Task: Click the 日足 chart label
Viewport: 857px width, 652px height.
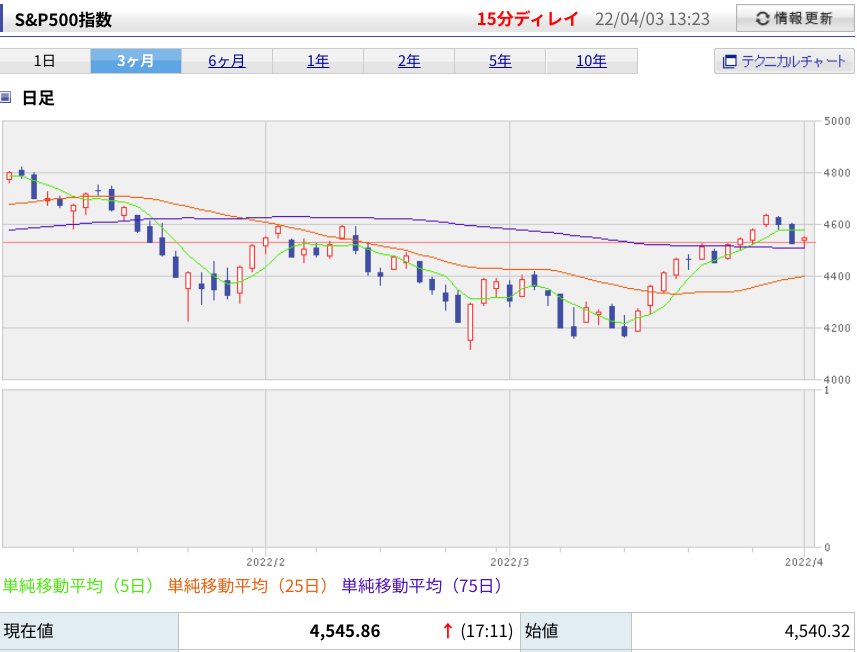Action: (38, 98)
